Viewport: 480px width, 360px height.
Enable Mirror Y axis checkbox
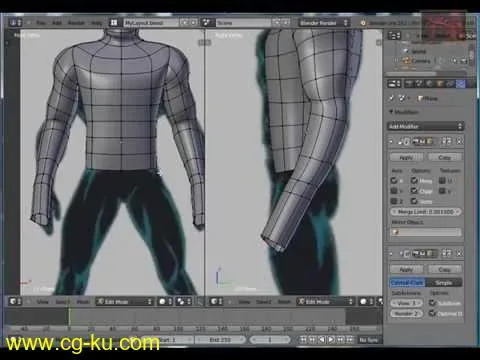point(394,191)
